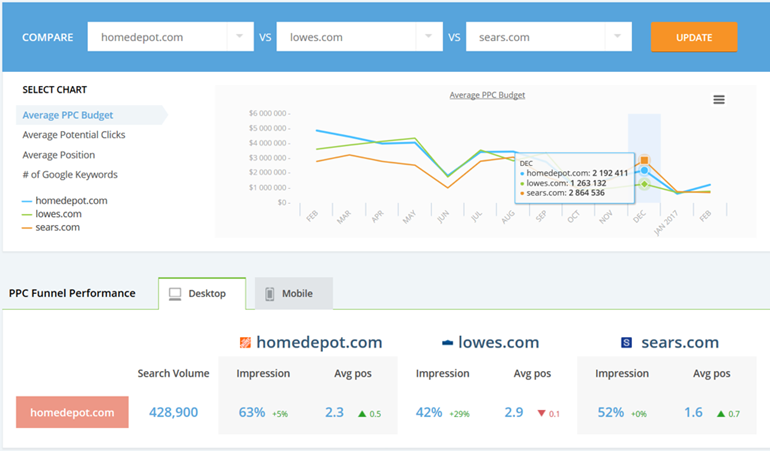Click the Home Depot logo icon

pos(245,342)
